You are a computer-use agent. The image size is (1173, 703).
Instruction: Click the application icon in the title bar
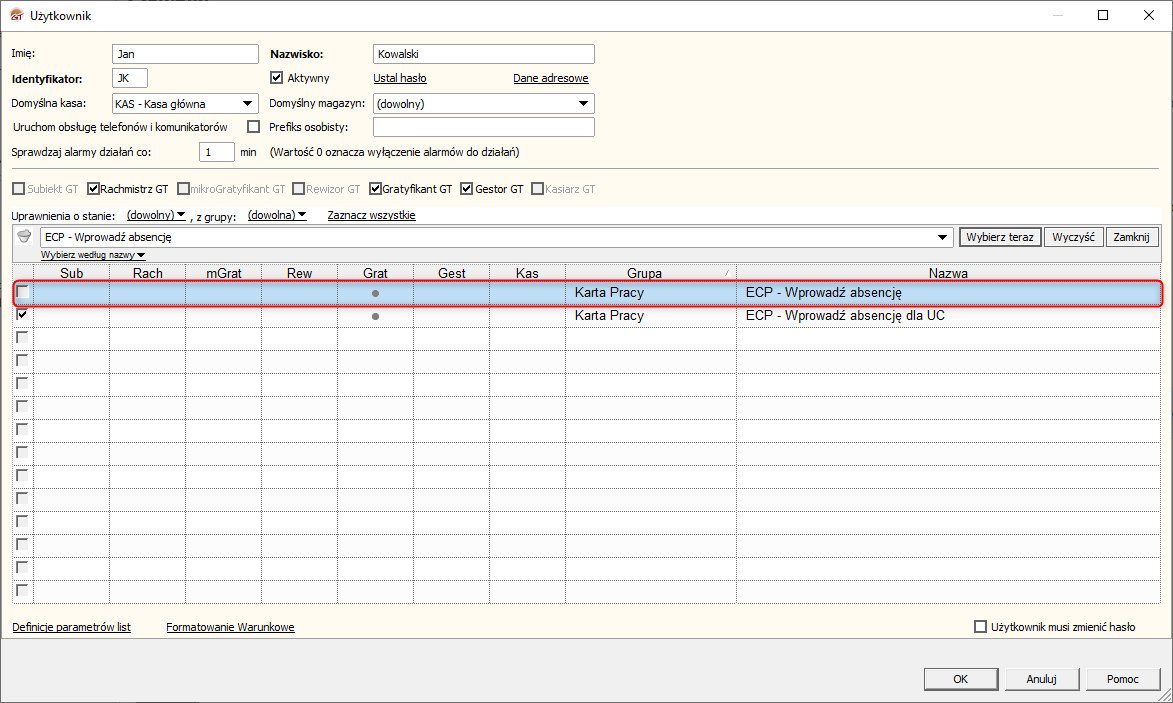click(x=16, y=15)
